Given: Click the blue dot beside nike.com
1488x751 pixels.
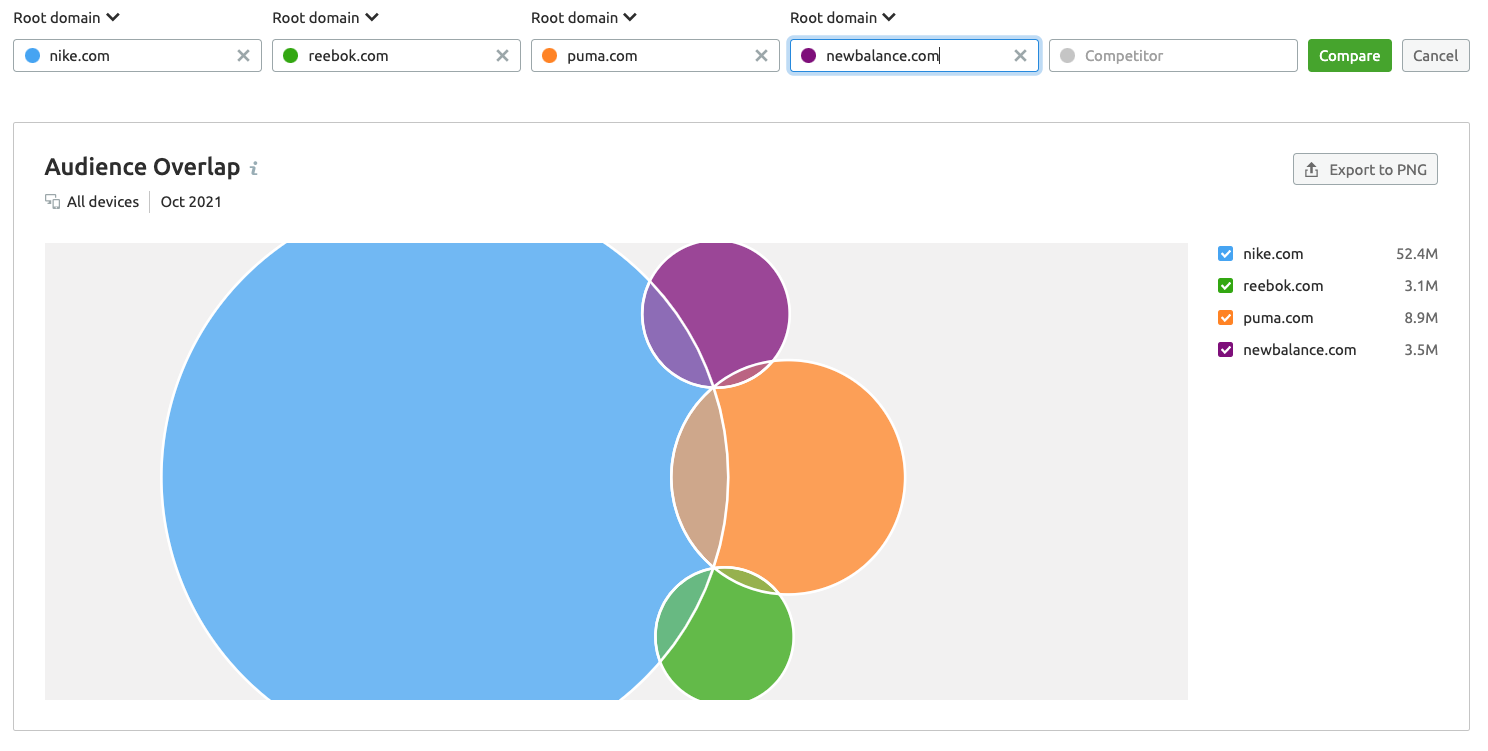Looking at the screenshot, I should pyautogui.click(x=32, y=56).
